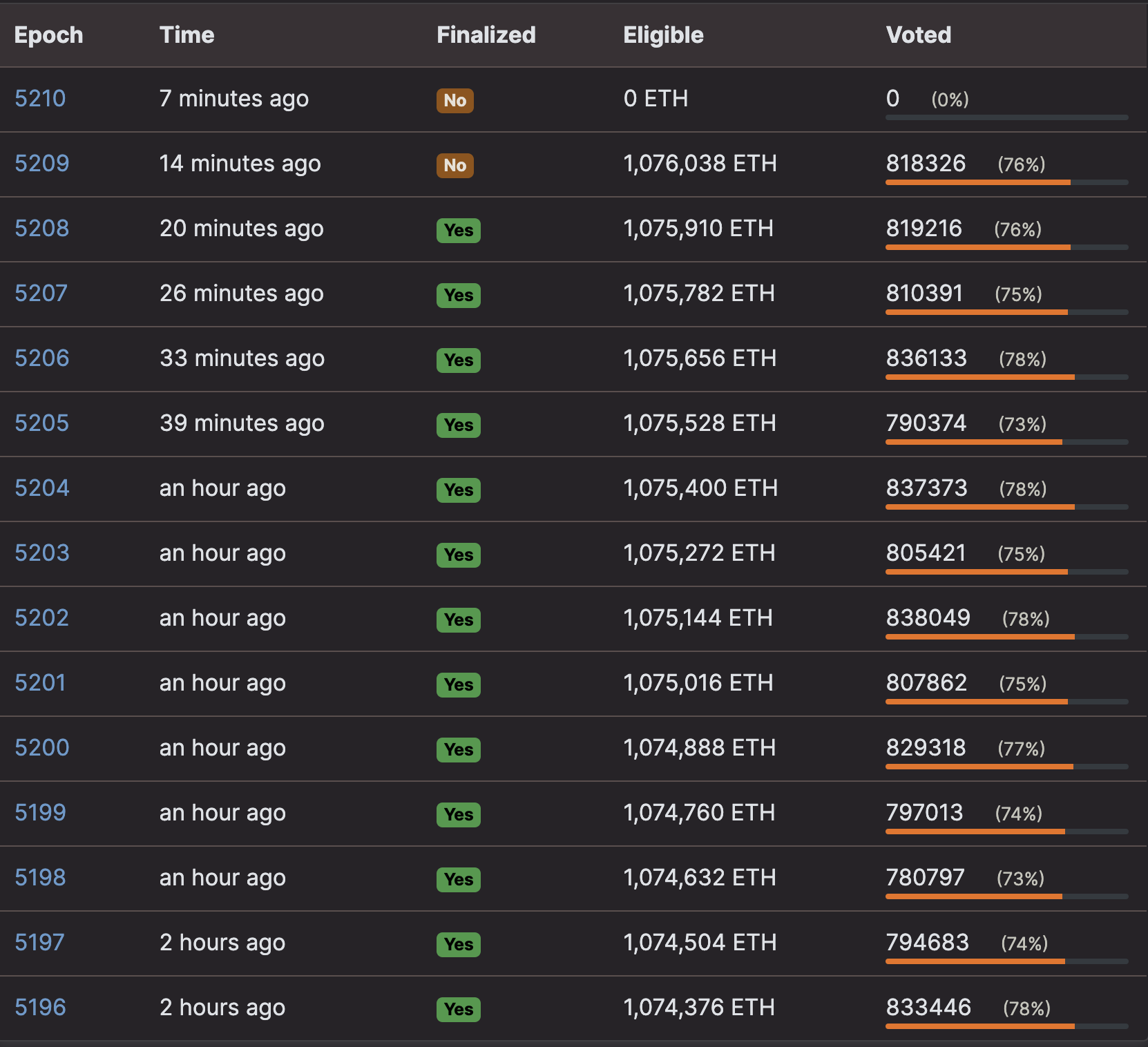Click the voted count 780797
This screenshot has width=1148, height=1047.
coord(926,878)
